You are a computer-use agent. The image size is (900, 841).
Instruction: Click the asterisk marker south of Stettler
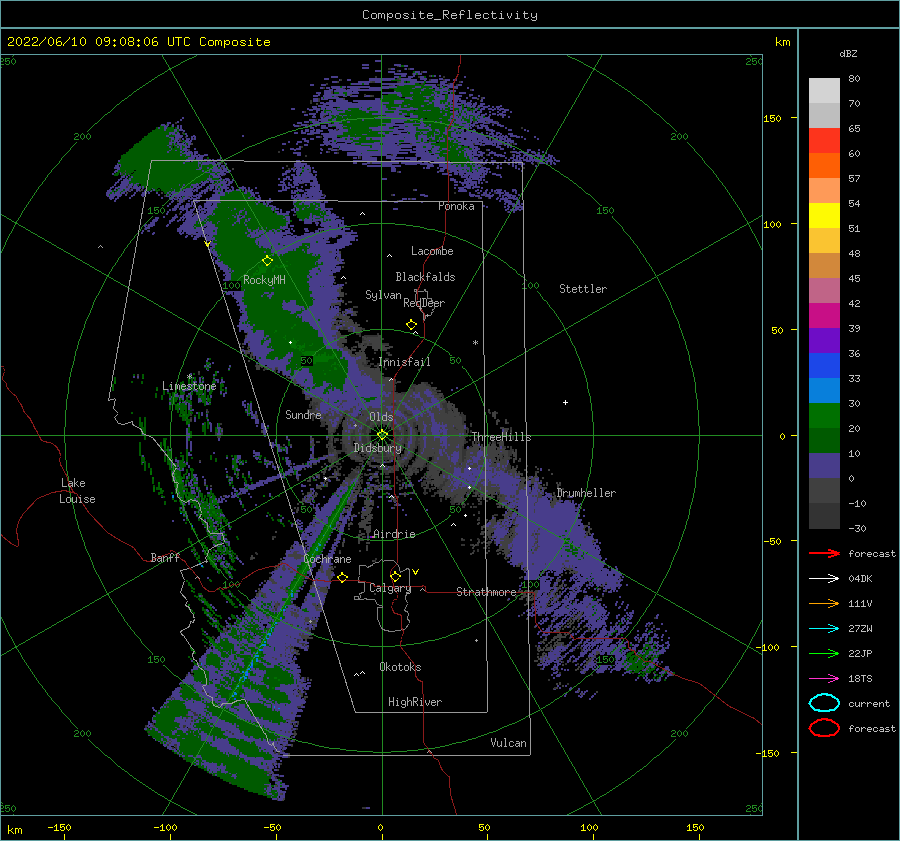[x=475, y=343]
